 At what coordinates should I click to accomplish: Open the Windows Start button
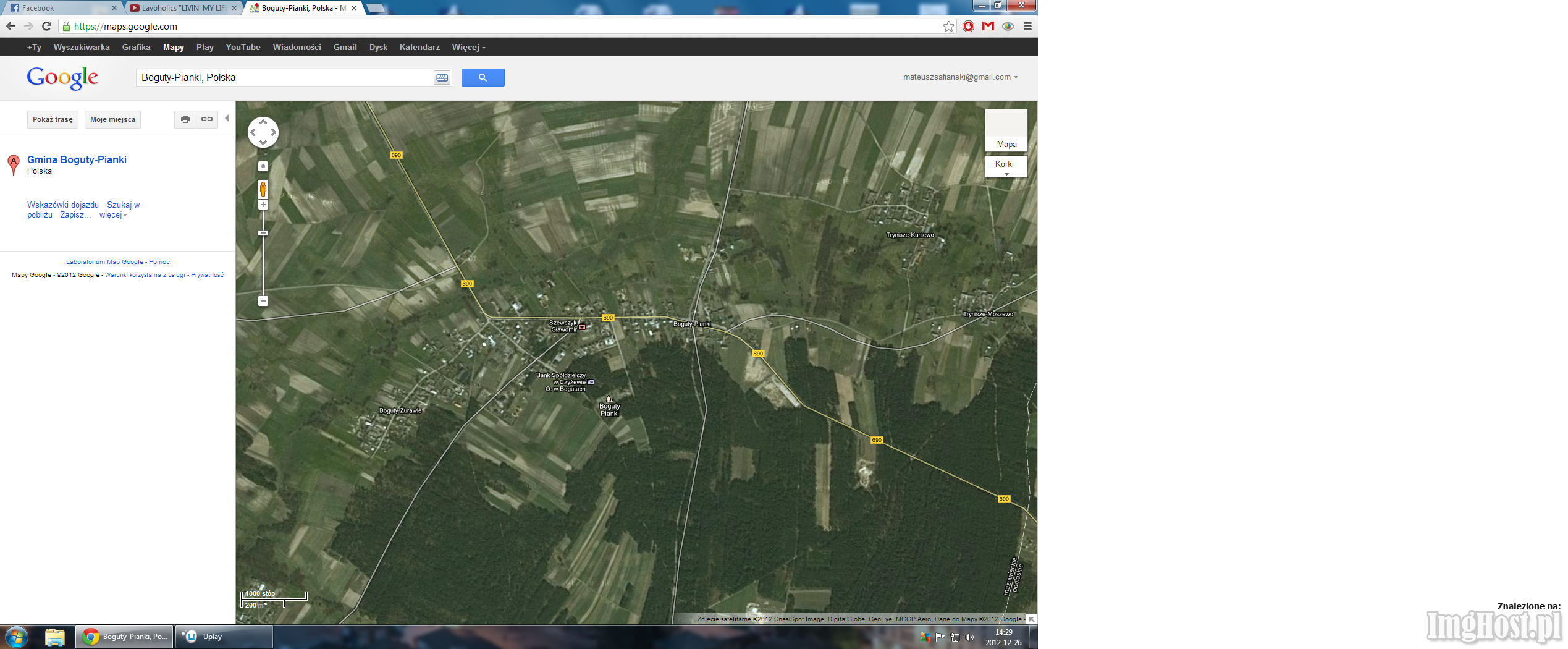17,637
